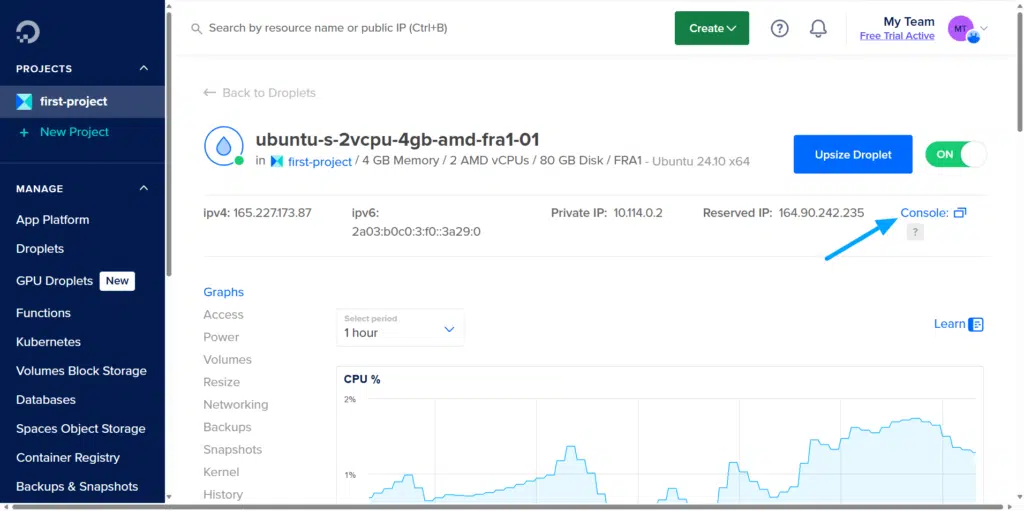This screenshot has width=1024, height=511.
Task: Click the Console window launch icon
Action: [960, 212]
